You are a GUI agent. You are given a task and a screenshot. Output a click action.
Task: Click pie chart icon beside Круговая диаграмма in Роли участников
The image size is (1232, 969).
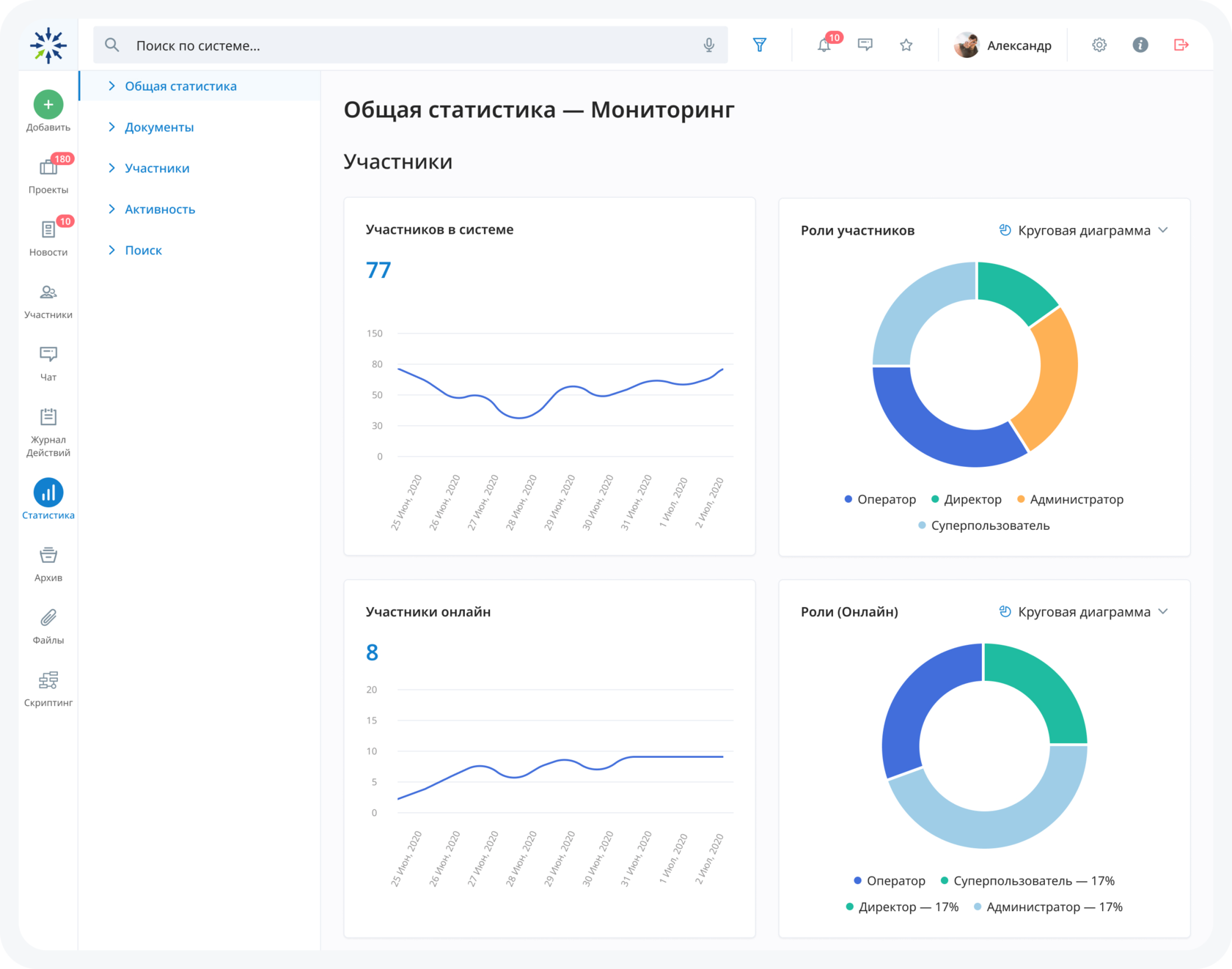[x=1005, y=230]
